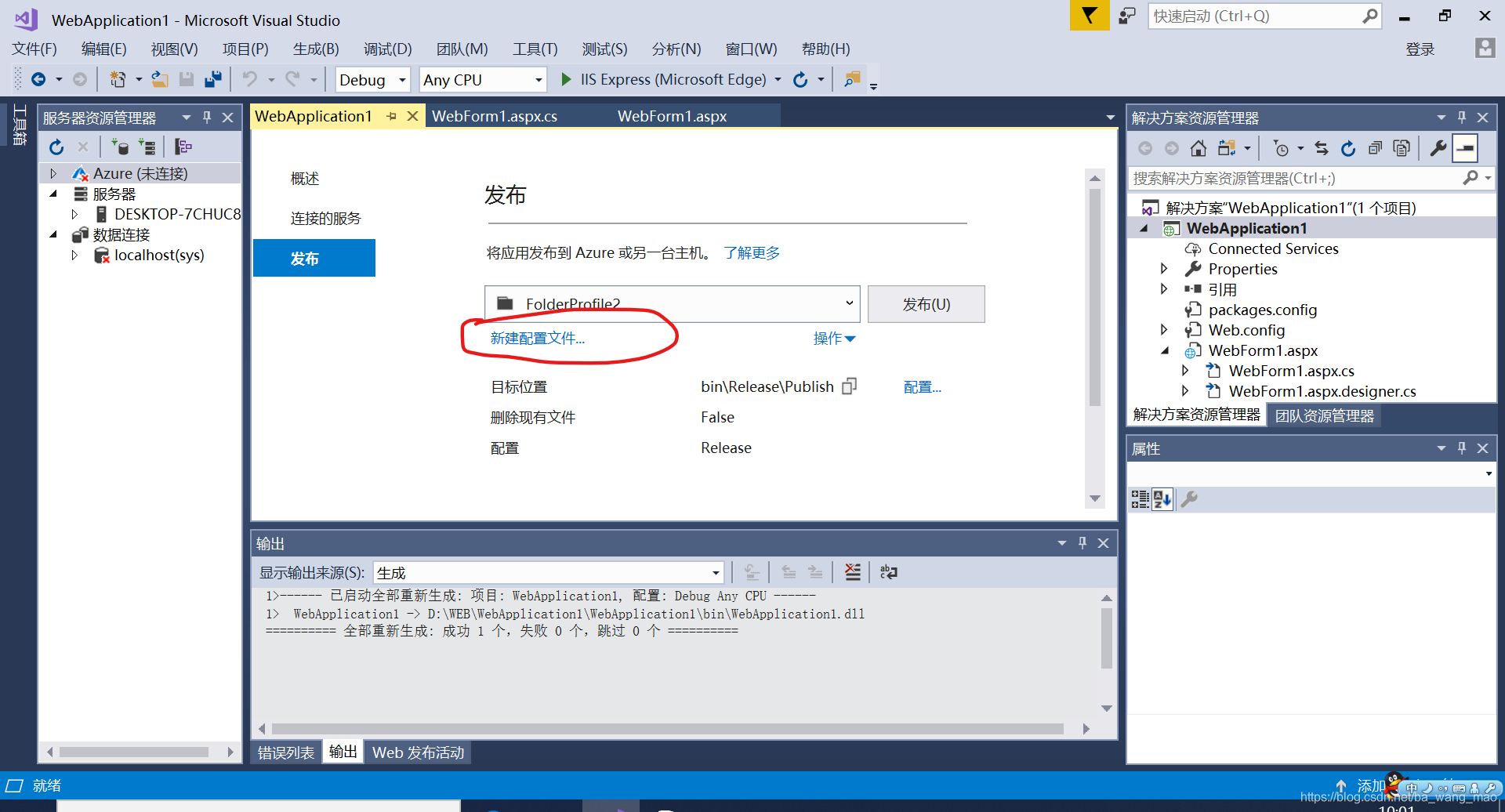Open the Any CPU platform dropdown
The width and height of the screenshot is (1505, 812).
pyautogui.click(x=482, y=80)
